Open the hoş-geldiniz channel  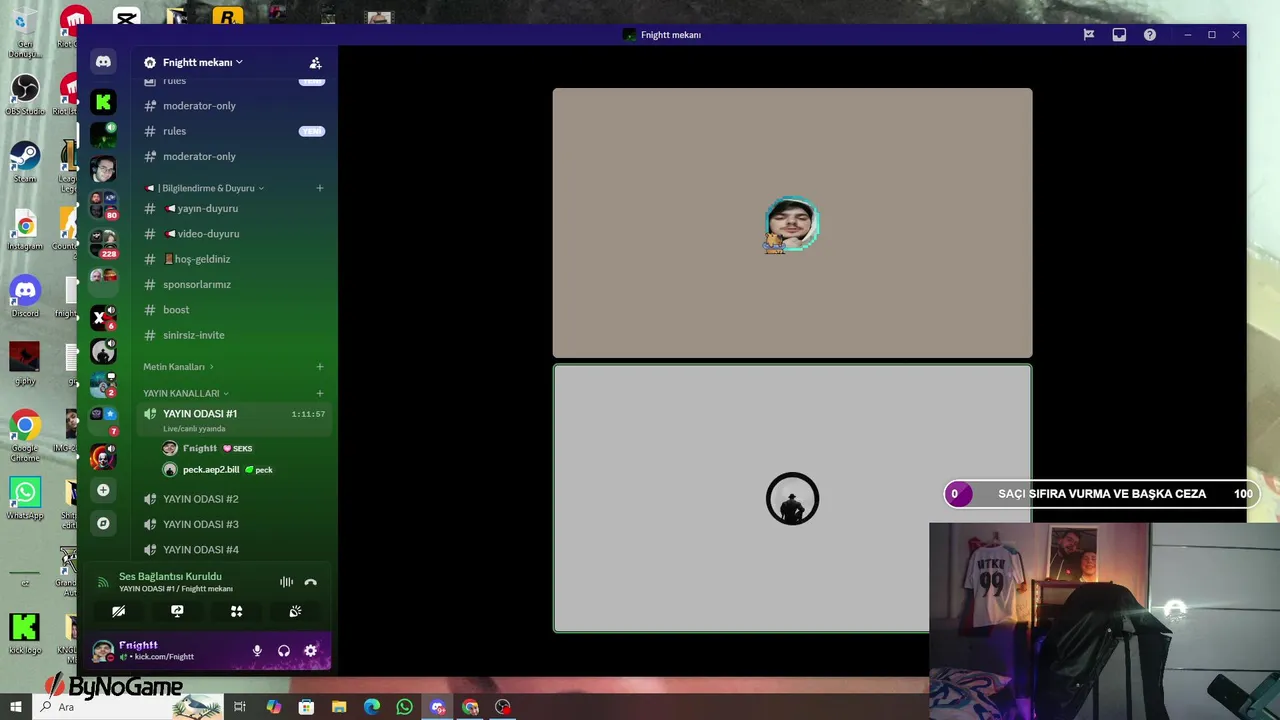pyautogui.click(x=234, y=259)
